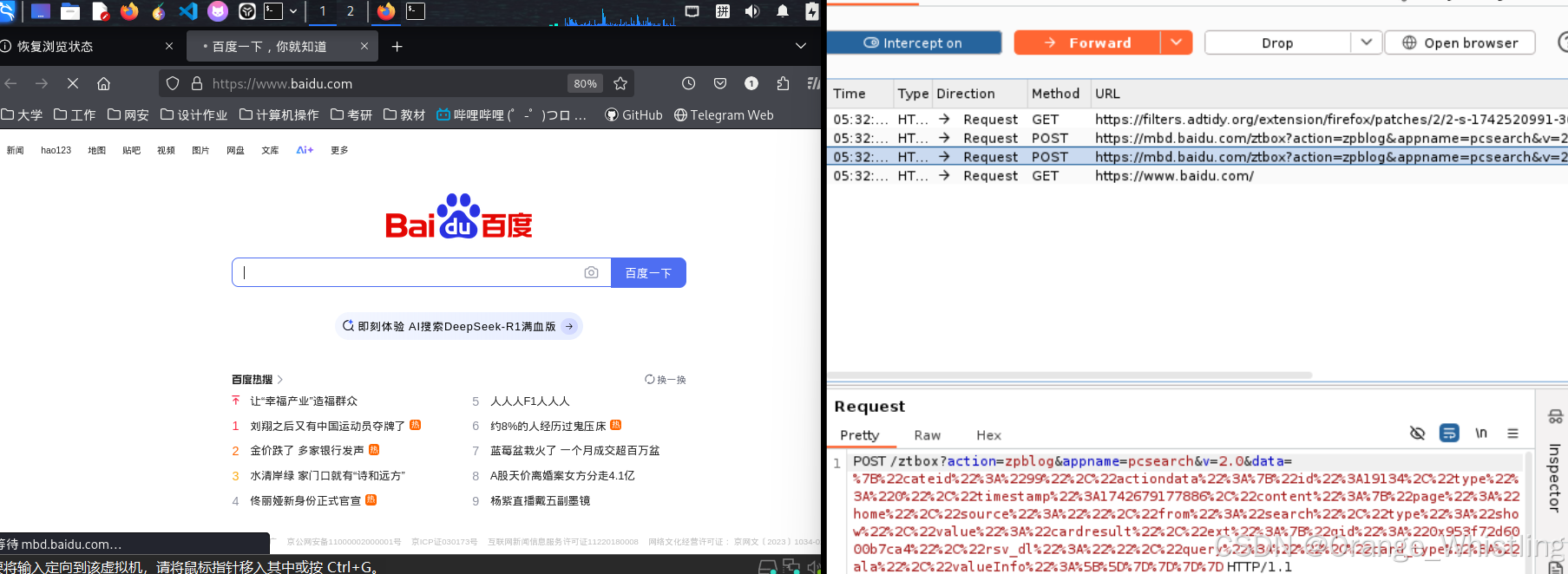Click the tracking protection shield icon
Viewport: 1568px width, 574px height.
(x=173, y=83)
